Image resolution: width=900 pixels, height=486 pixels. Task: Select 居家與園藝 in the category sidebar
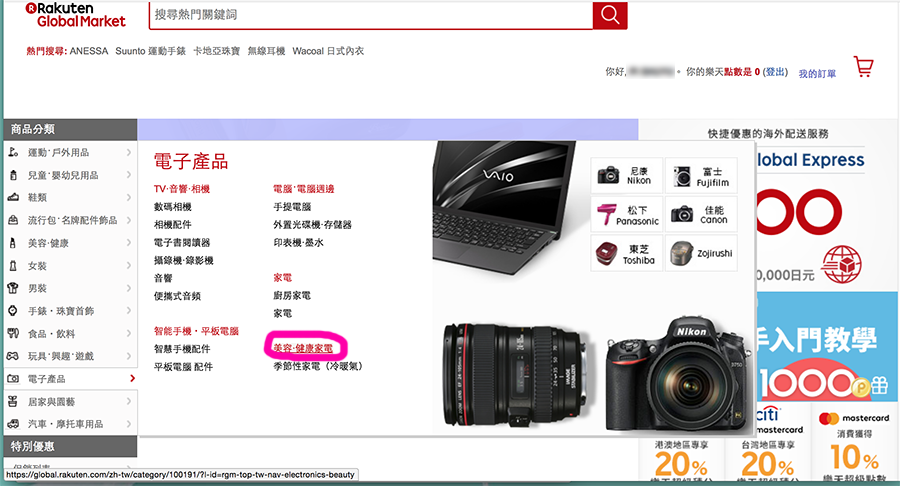[x=68, y=402]
